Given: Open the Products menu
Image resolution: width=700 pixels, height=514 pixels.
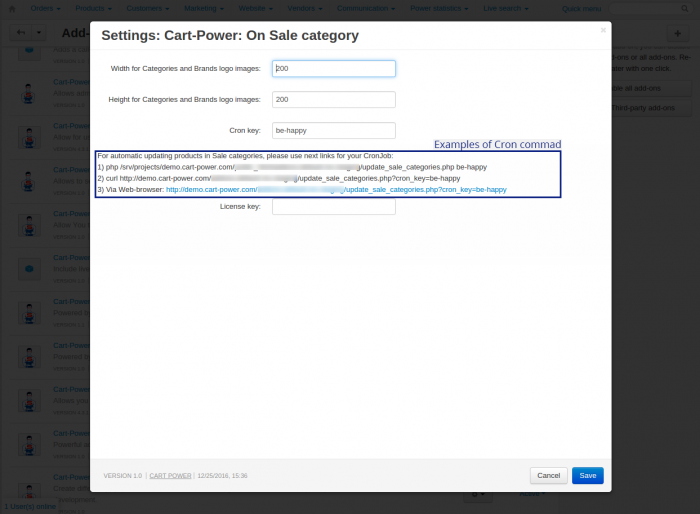Looking at the screenshot, I should point(93,8).
